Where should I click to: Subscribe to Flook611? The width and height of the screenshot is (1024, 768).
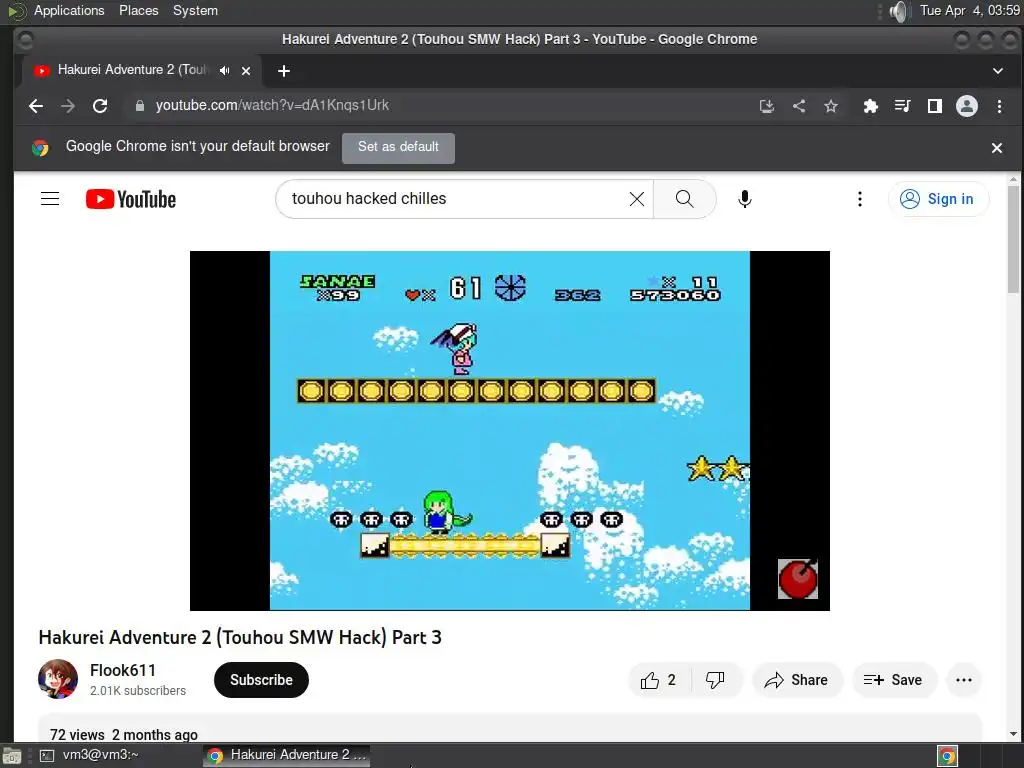coord(261,680)
